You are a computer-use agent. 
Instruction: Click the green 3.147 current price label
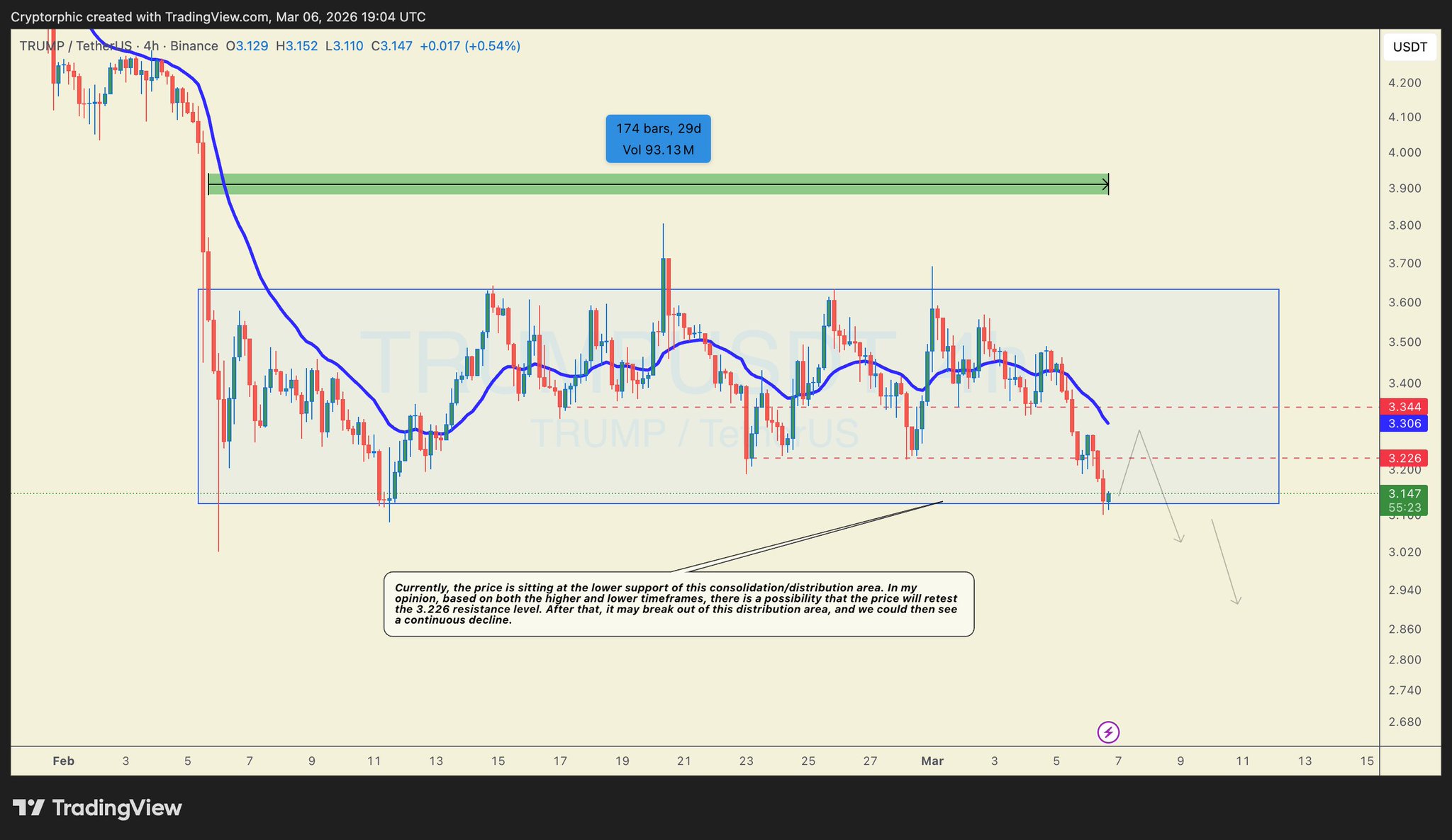coord(1404,494)
